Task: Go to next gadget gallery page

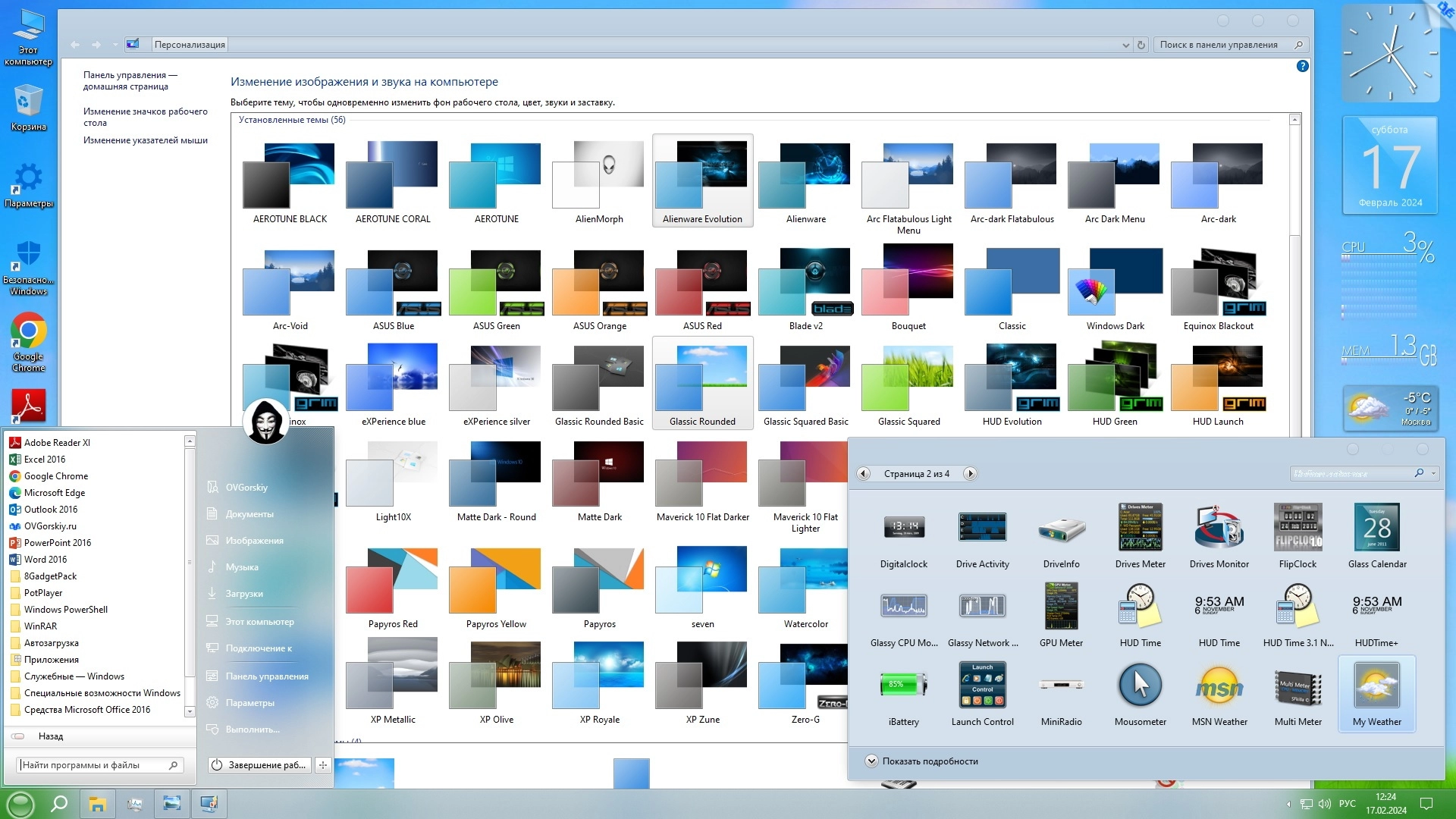Action: tap(969, 474)
